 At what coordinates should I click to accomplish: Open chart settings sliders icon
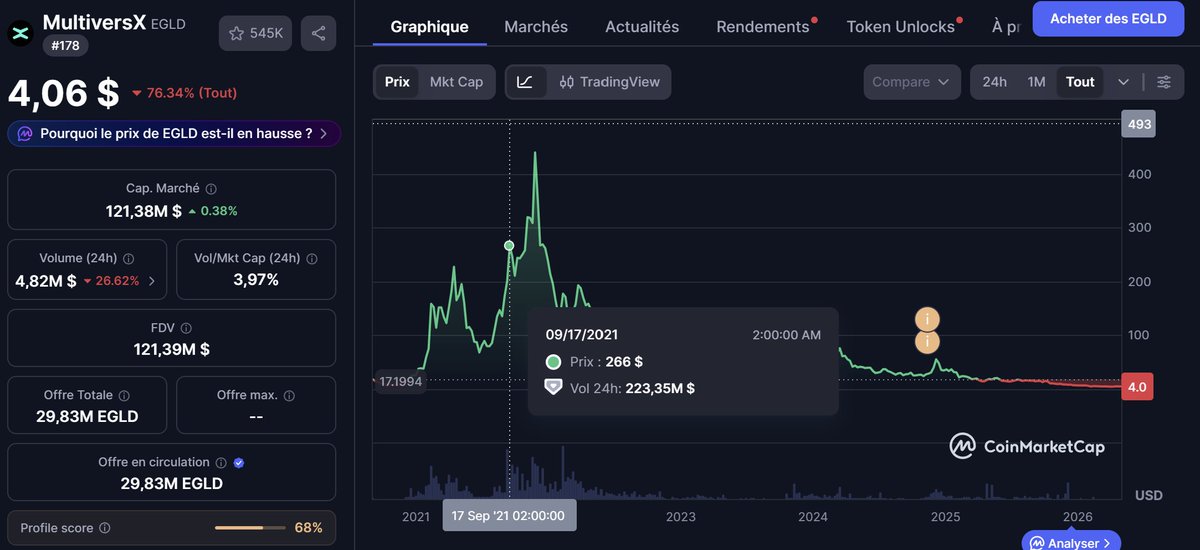pos(1163,82)
